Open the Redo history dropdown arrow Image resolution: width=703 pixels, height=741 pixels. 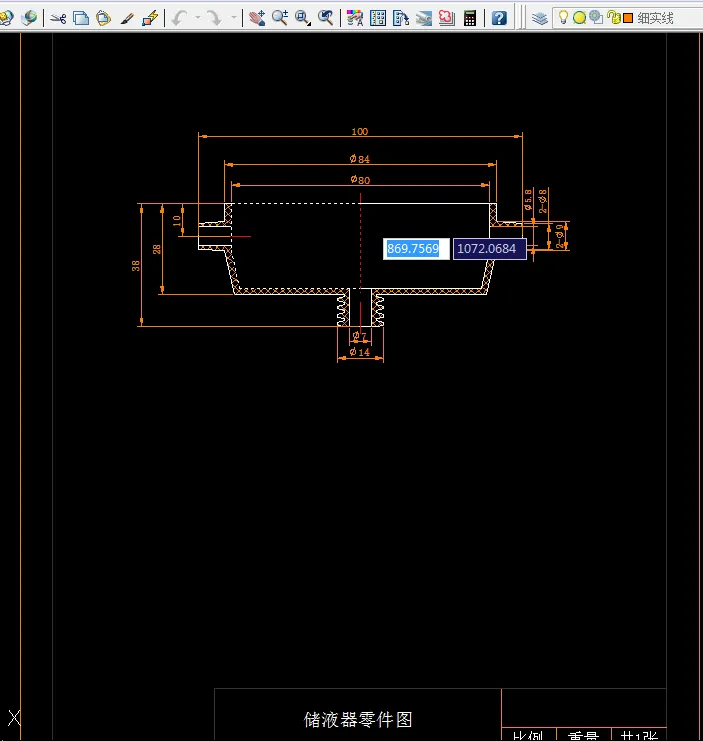pyautogui.click(x=234, y=18)
